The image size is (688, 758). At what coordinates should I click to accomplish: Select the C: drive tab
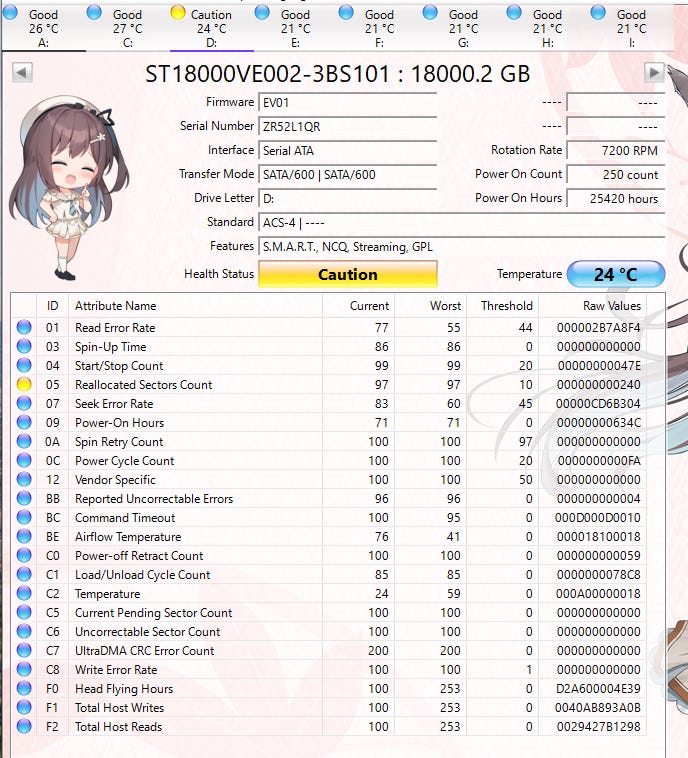coord(128,28)
